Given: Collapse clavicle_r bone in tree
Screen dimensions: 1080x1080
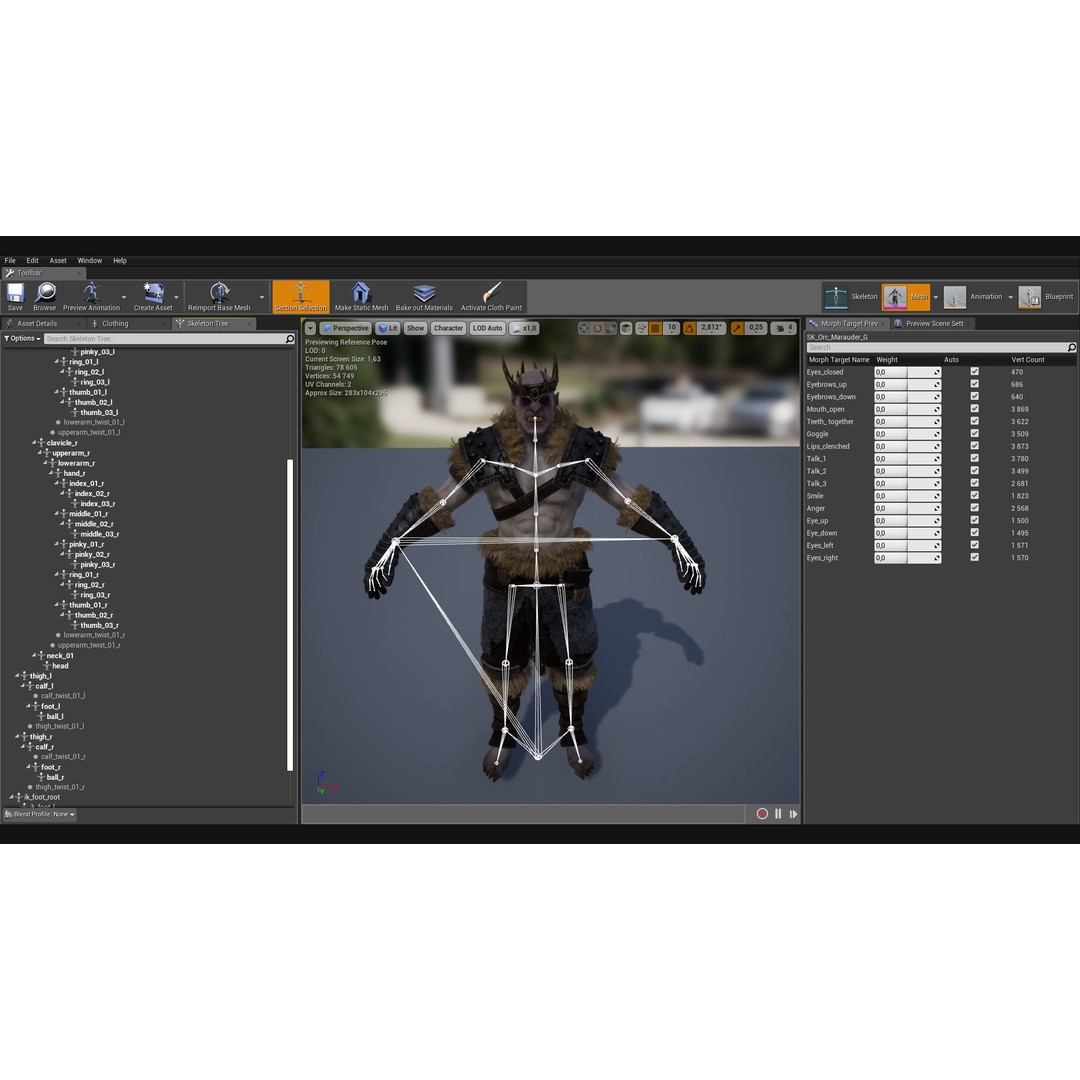Looking at the screenshot, I should click(34, 442).
